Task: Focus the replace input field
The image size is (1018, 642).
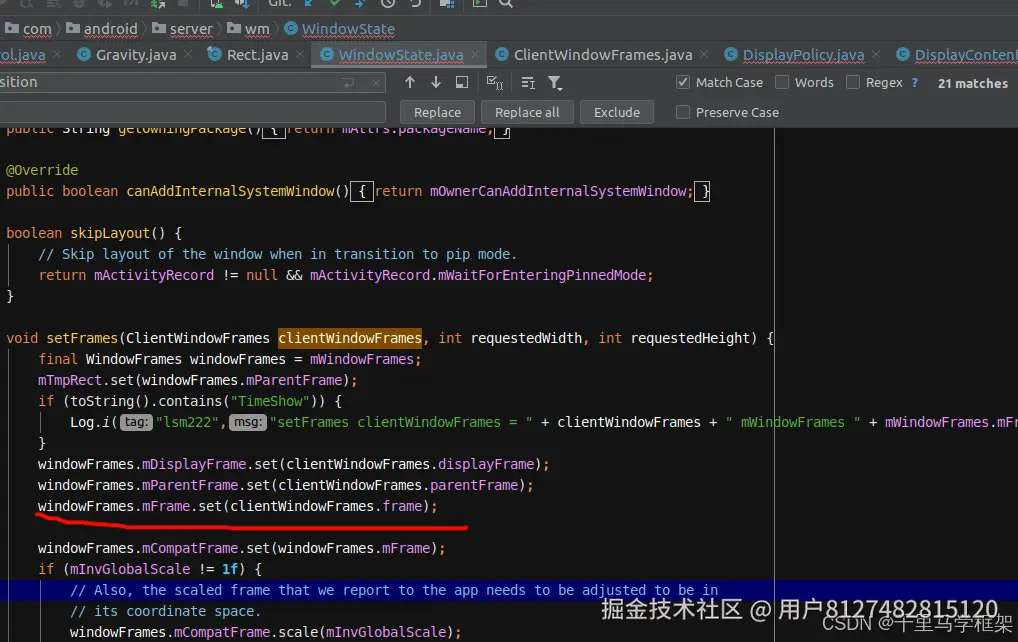Action: (192, 112)
